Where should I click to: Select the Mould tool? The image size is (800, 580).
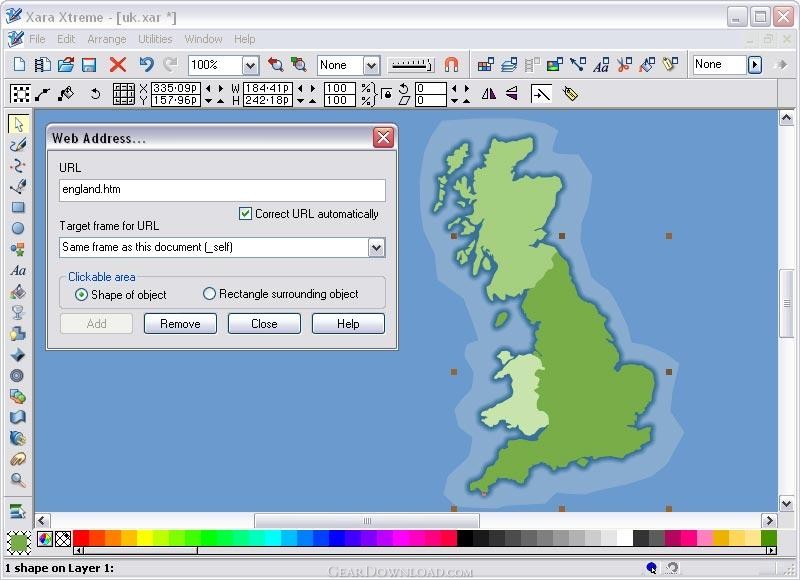18,417
